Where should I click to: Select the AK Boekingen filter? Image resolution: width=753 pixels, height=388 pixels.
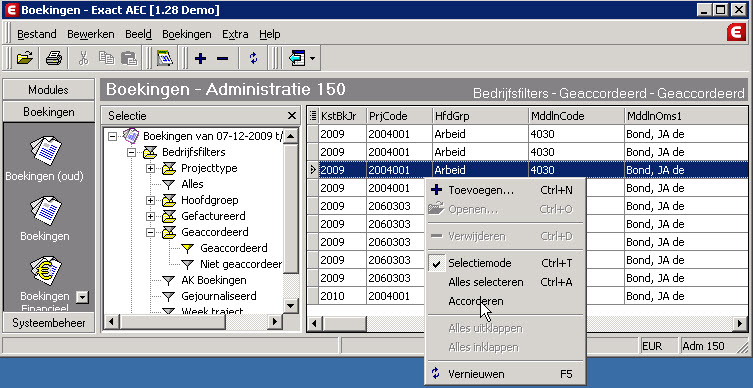pyautogui.click(x=214, y=280)
